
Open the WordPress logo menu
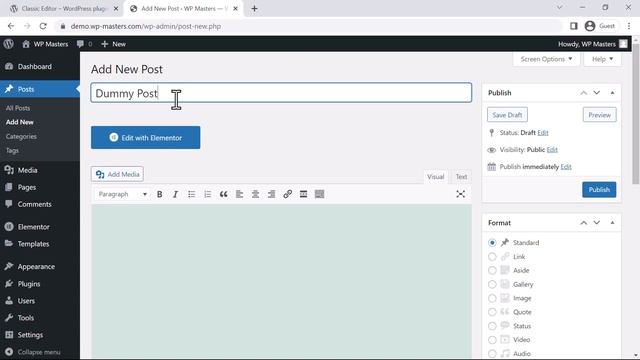tap(9, 44)
